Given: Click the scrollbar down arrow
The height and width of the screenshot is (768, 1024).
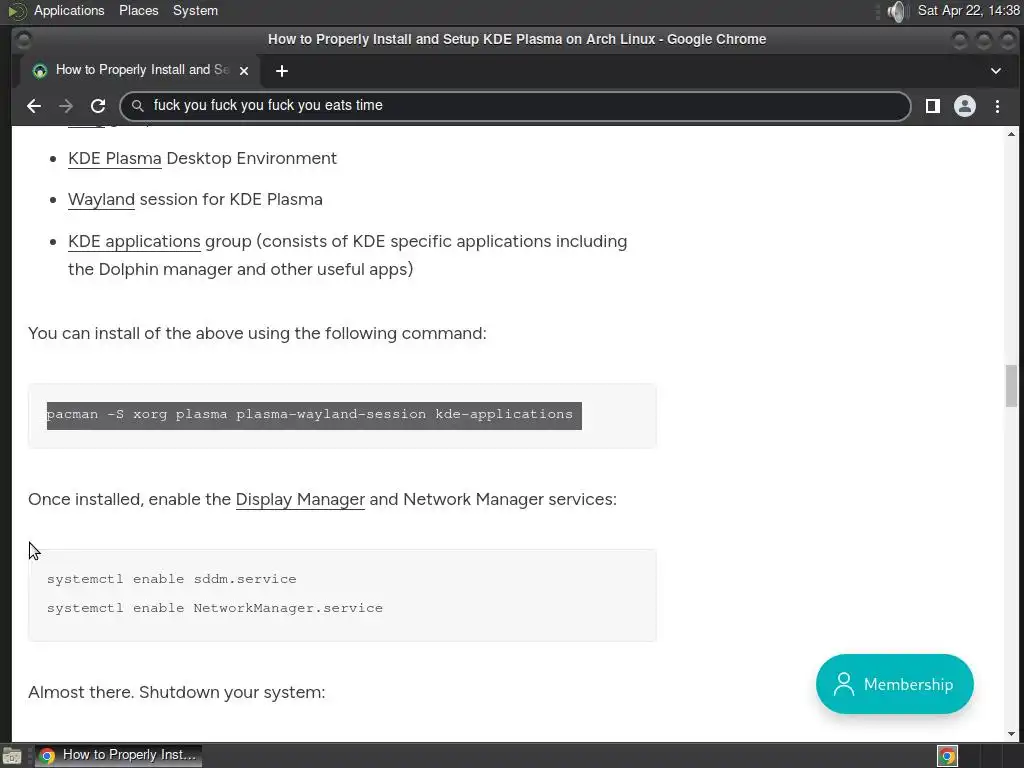Looking at the screenshot, I should click(1011, 734).
